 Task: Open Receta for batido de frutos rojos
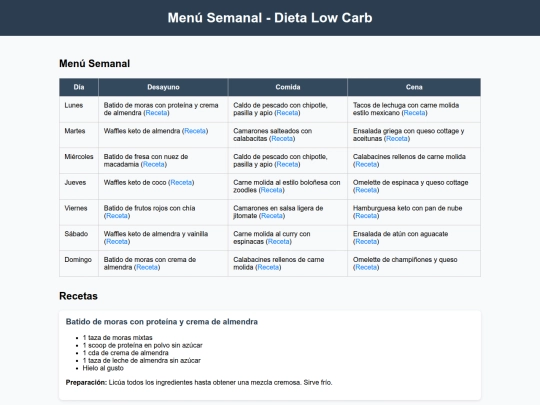tap(117, 216)
